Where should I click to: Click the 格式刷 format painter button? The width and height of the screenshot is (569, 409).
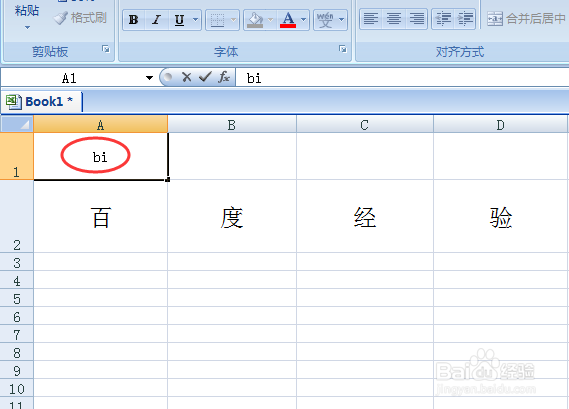point(80,18)
